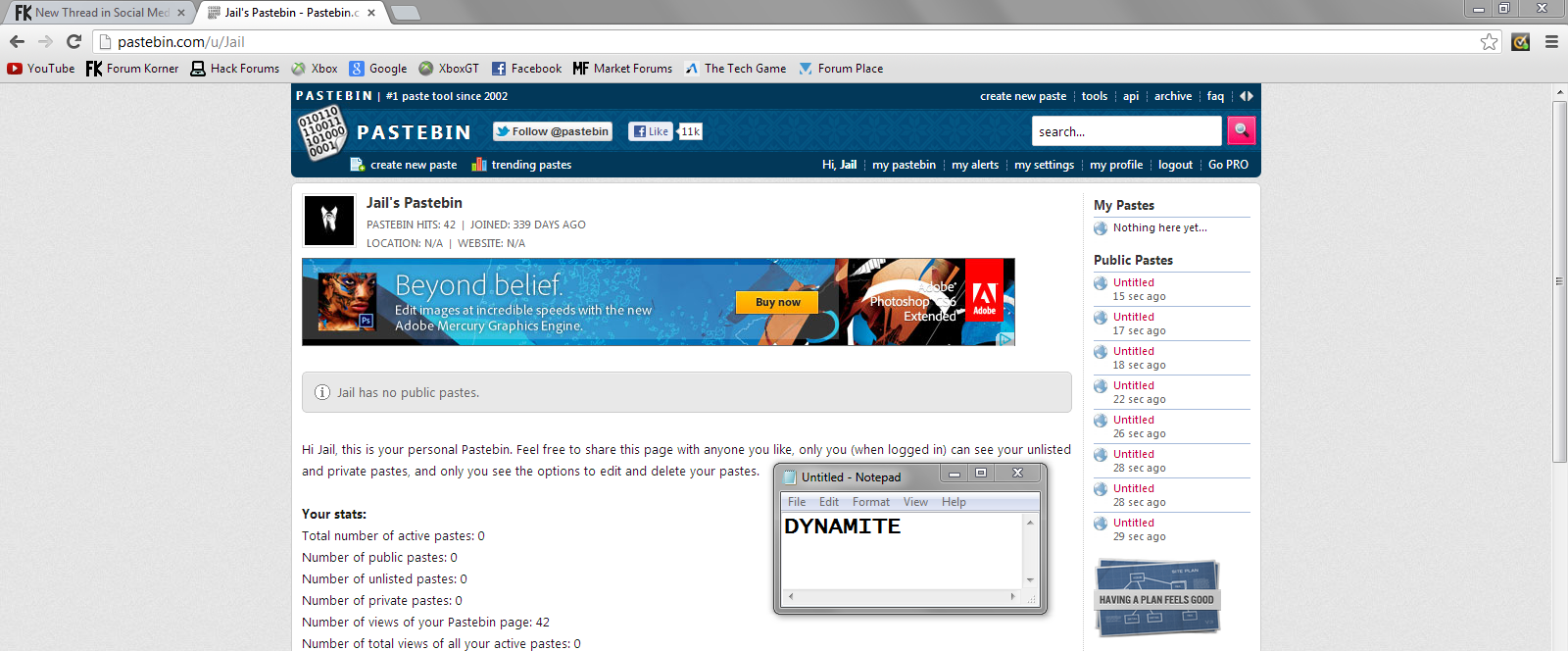Open the Forum Korner bookmark
The height and width of the screenshot is (651, 1568).
132,69
